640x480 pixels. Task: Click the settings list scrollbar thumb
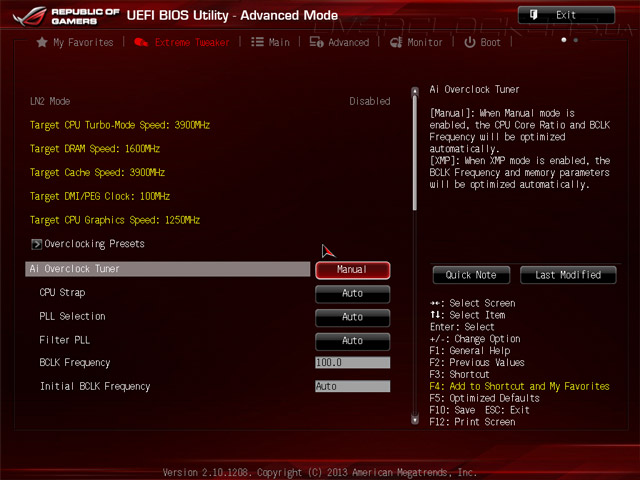coord(415,153)
